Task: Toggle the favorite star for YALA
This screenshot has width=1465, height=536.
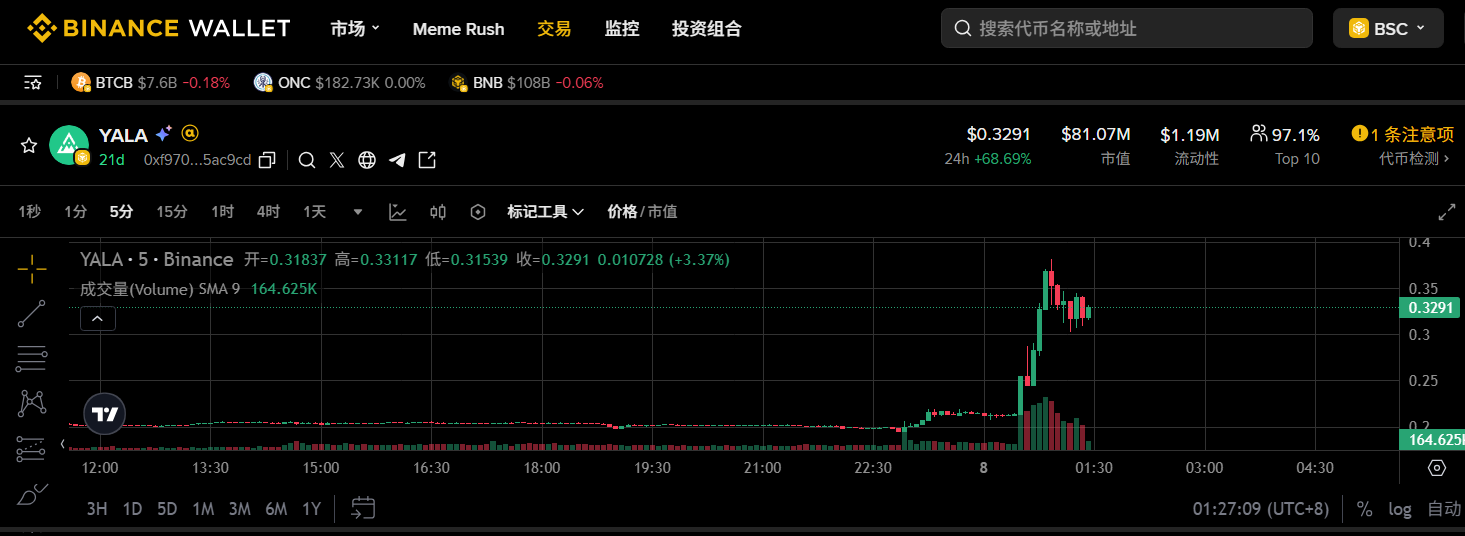Action: (29, 146)
